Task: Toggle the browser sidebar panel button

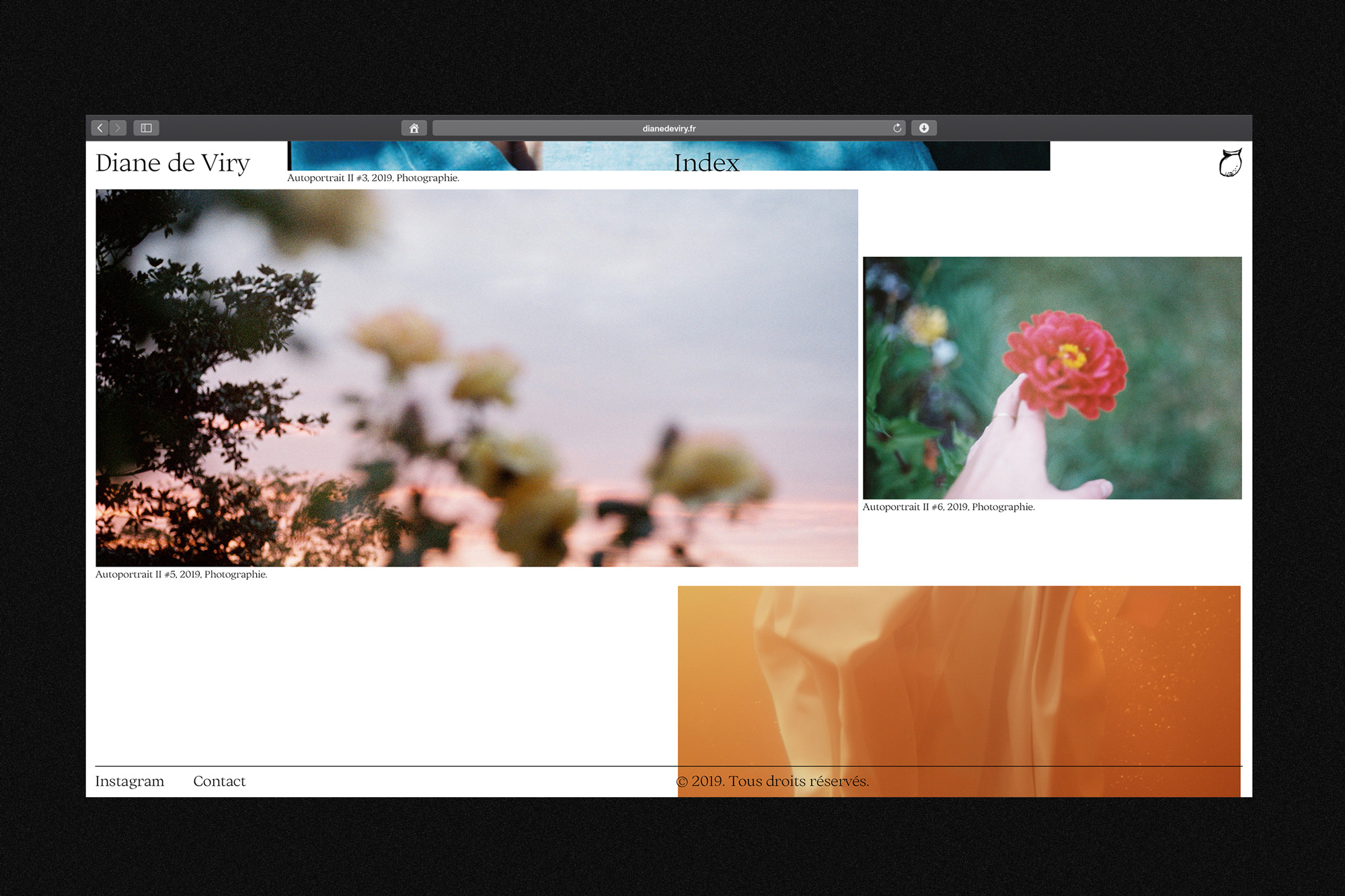Action: pos(146,128)
